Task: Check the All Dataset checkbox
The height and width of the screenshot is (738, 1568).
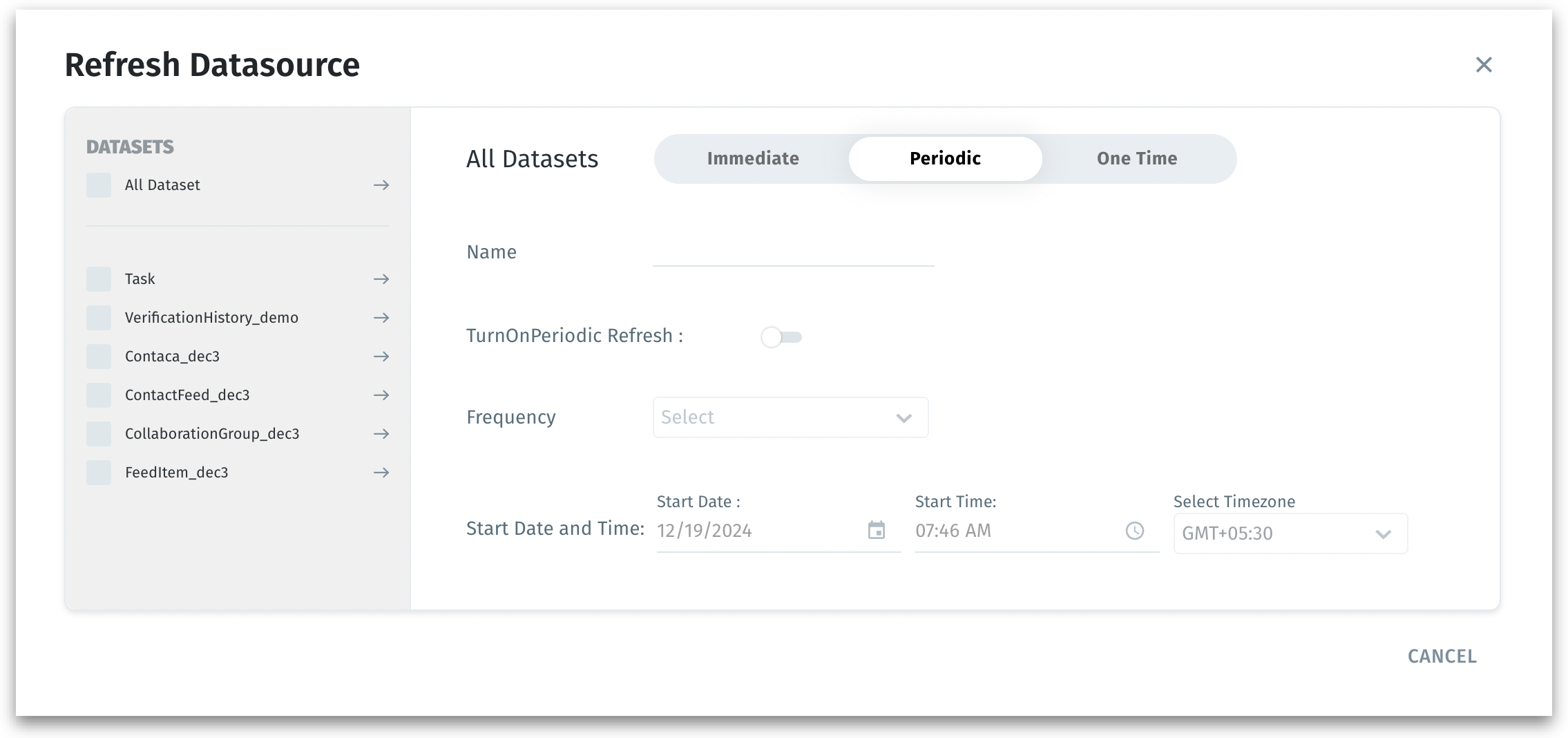Action: coord(99,185)
